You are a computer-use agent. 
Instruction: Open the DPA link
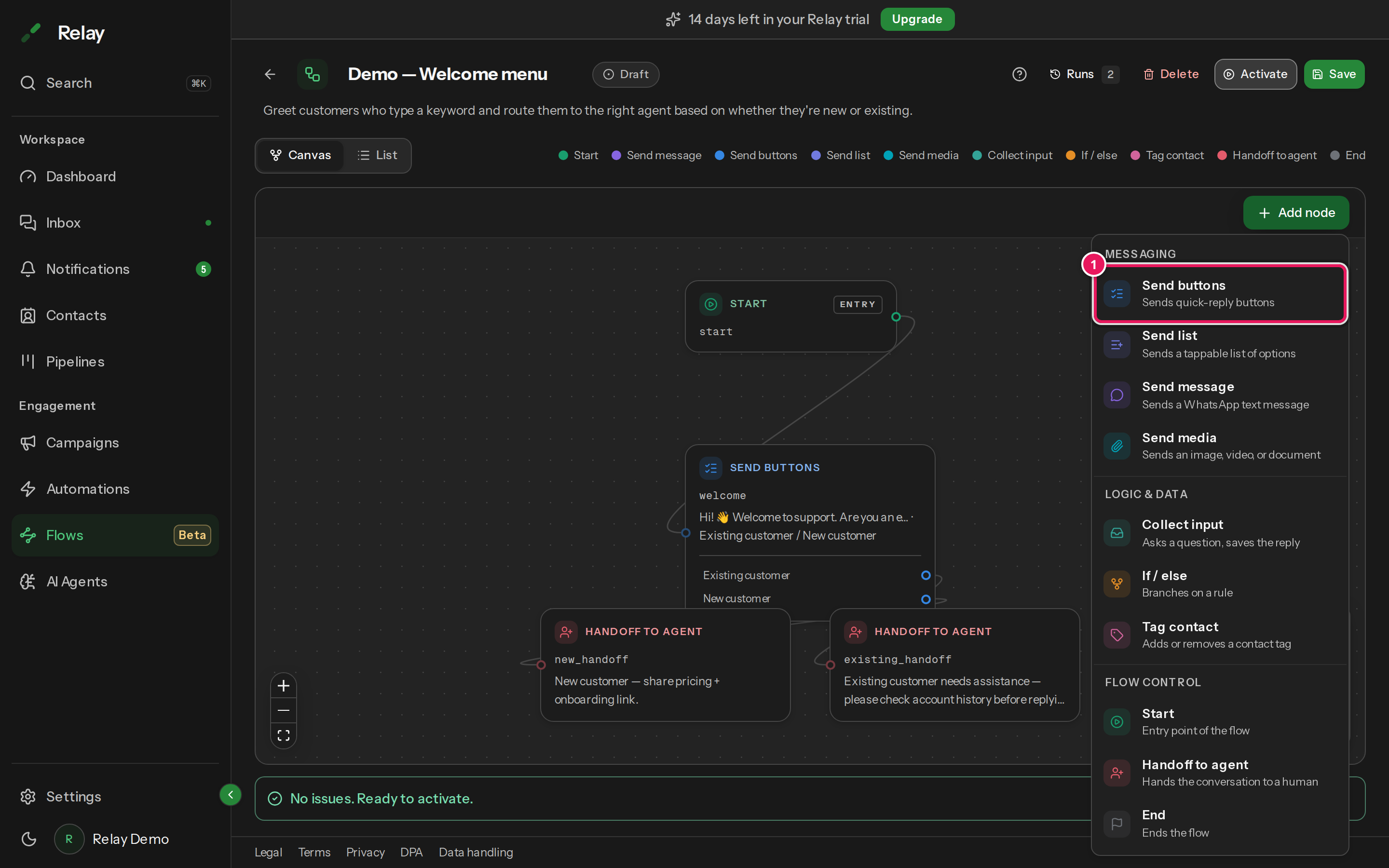411,853
